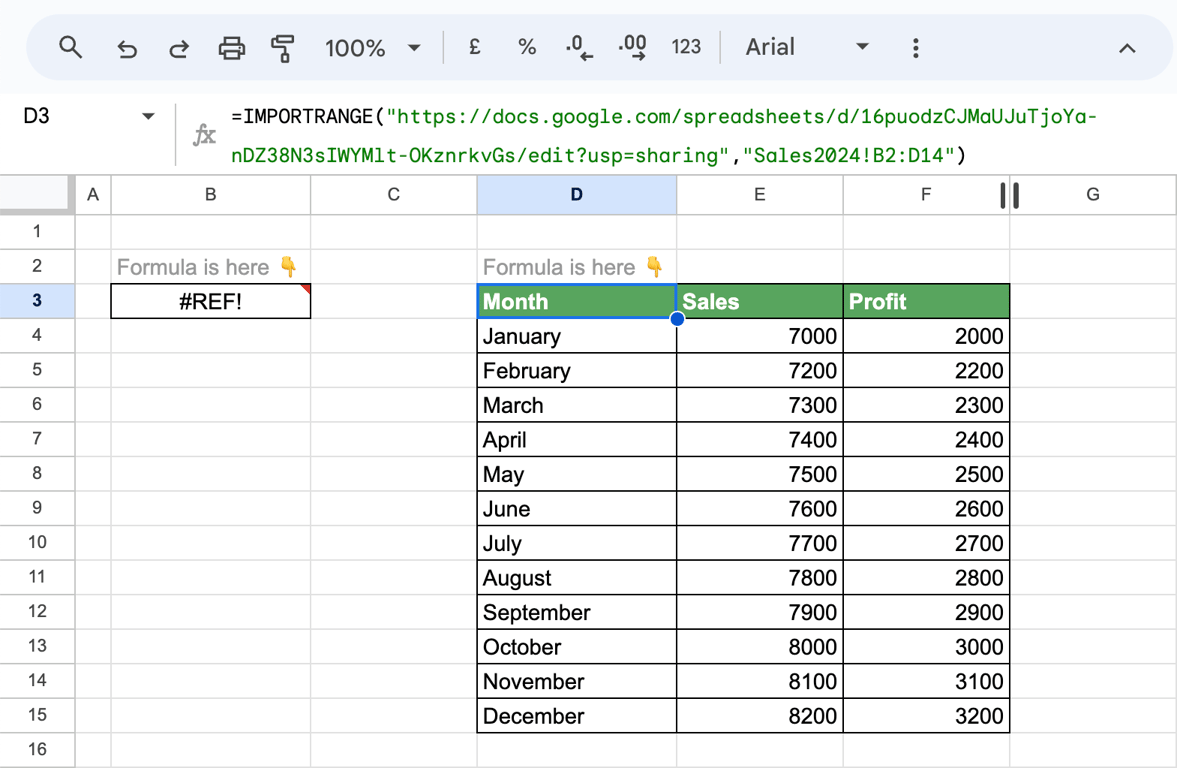Click the #REF! error cell

click(211, 301)
